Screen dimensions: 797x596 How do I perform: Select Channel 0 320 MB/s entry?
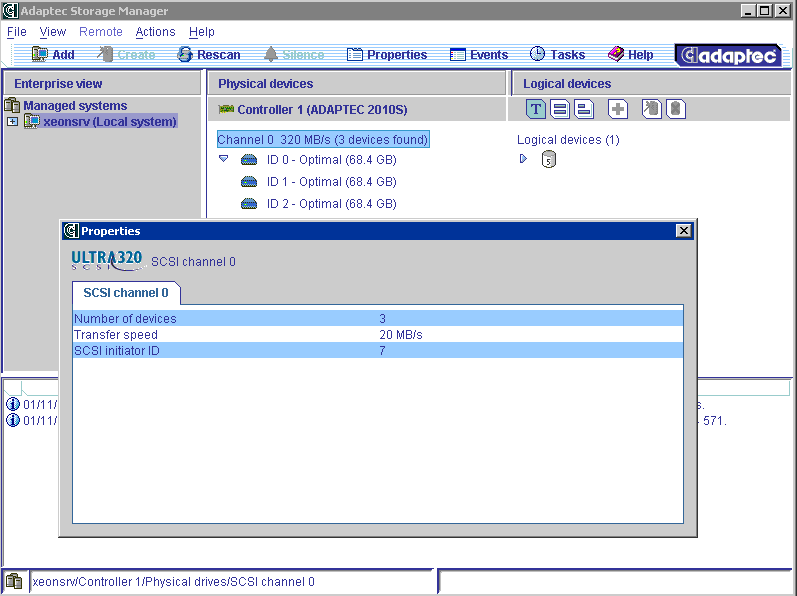[323, 139]
